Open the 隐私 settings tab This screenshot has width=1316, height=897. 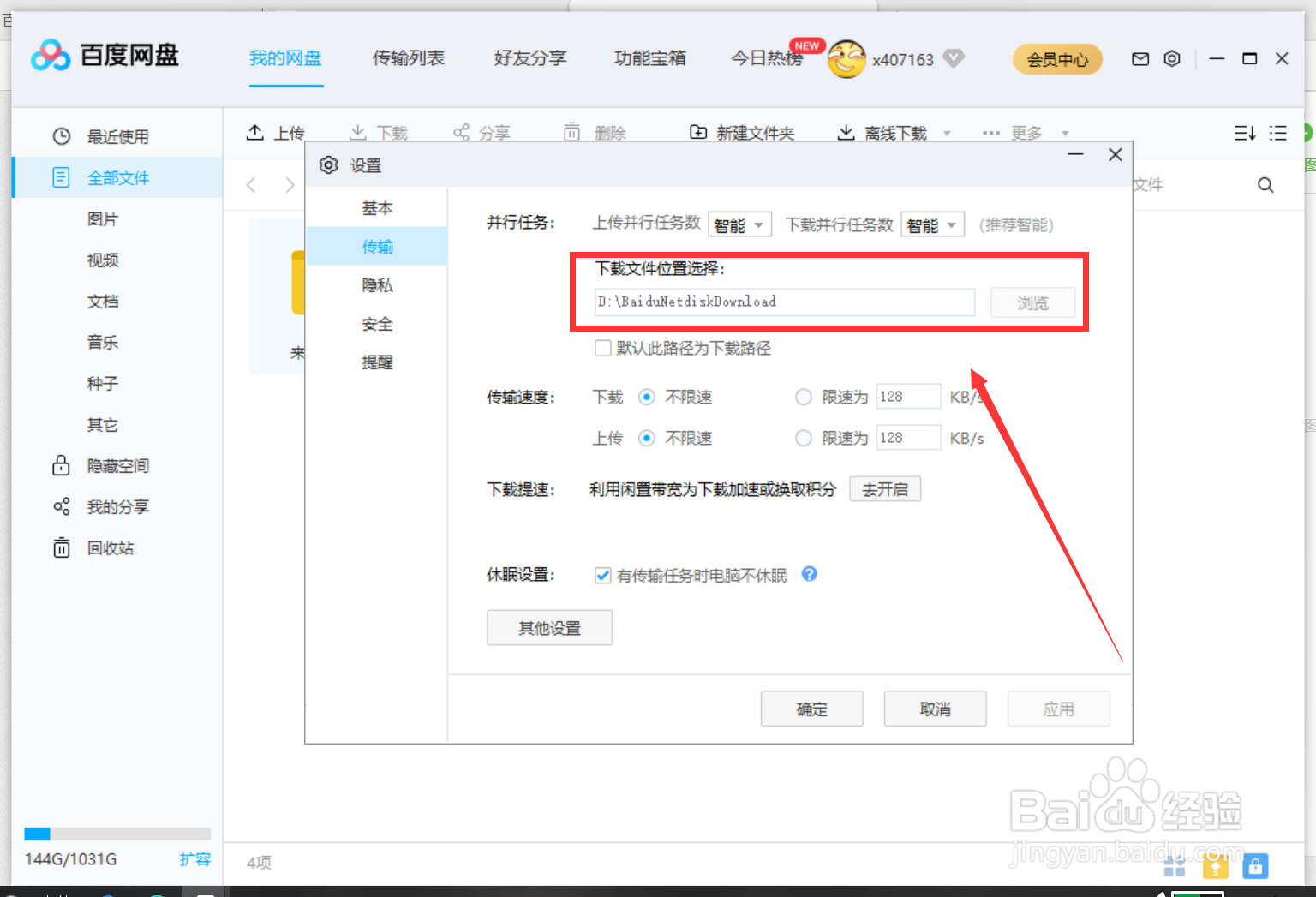point(377,284)
